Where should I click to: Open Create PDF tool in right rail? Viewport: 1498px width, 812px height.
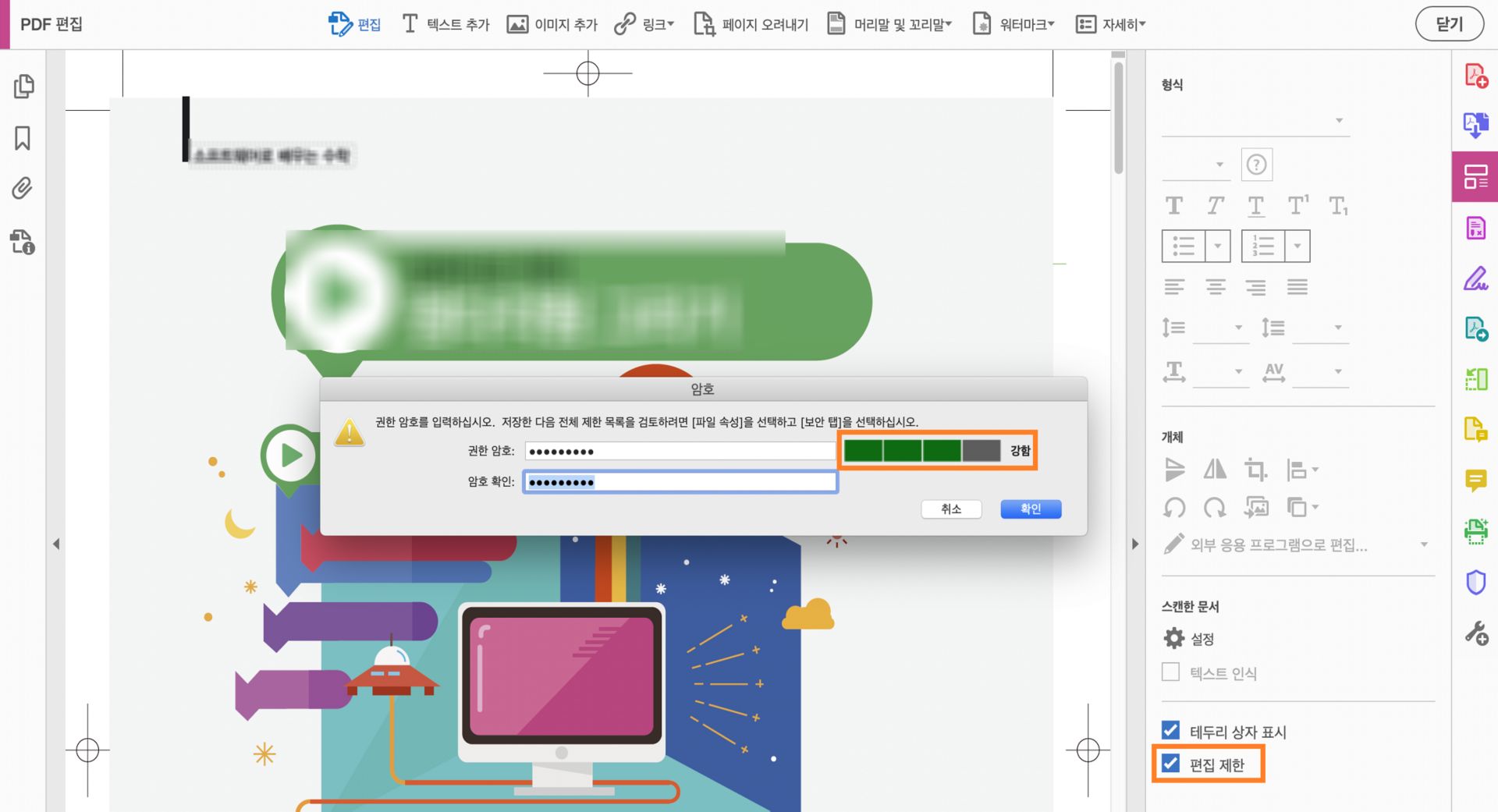pyautogui.click(x=1475, y=76)
